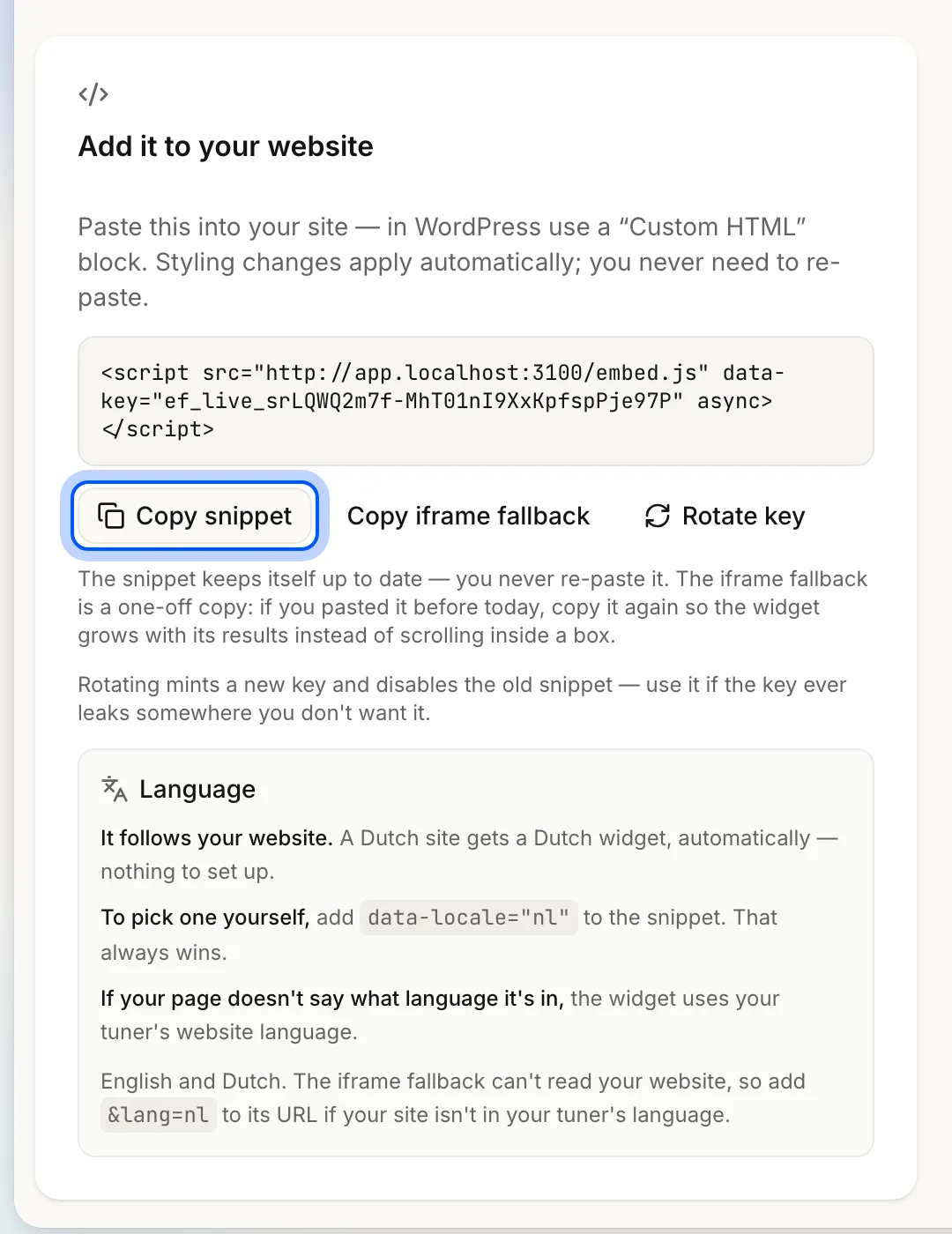Click the paragraph starting 'Paste this into your site'

pyautogui.click(x=458, y=262)
